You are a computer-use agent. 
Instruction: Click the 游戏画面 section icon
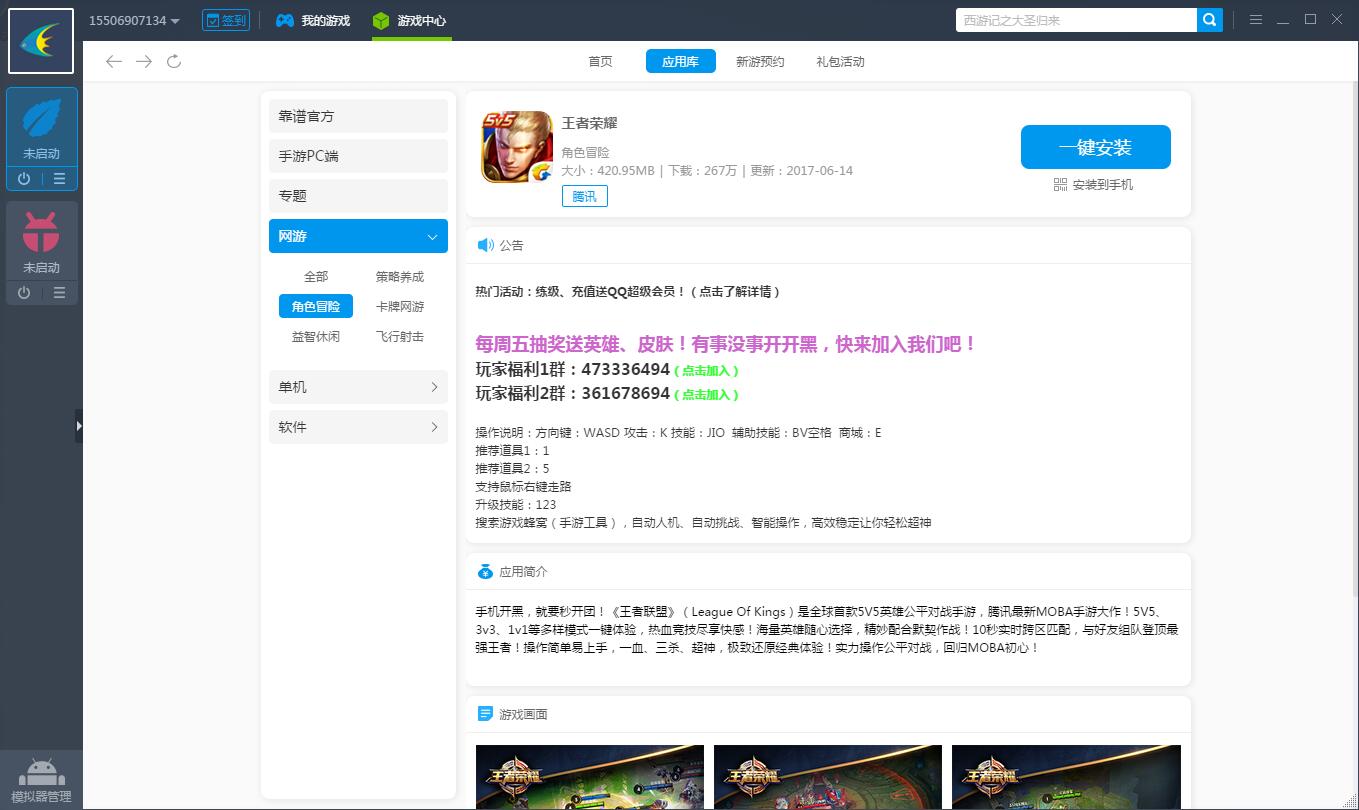click(x=485, y=714)
